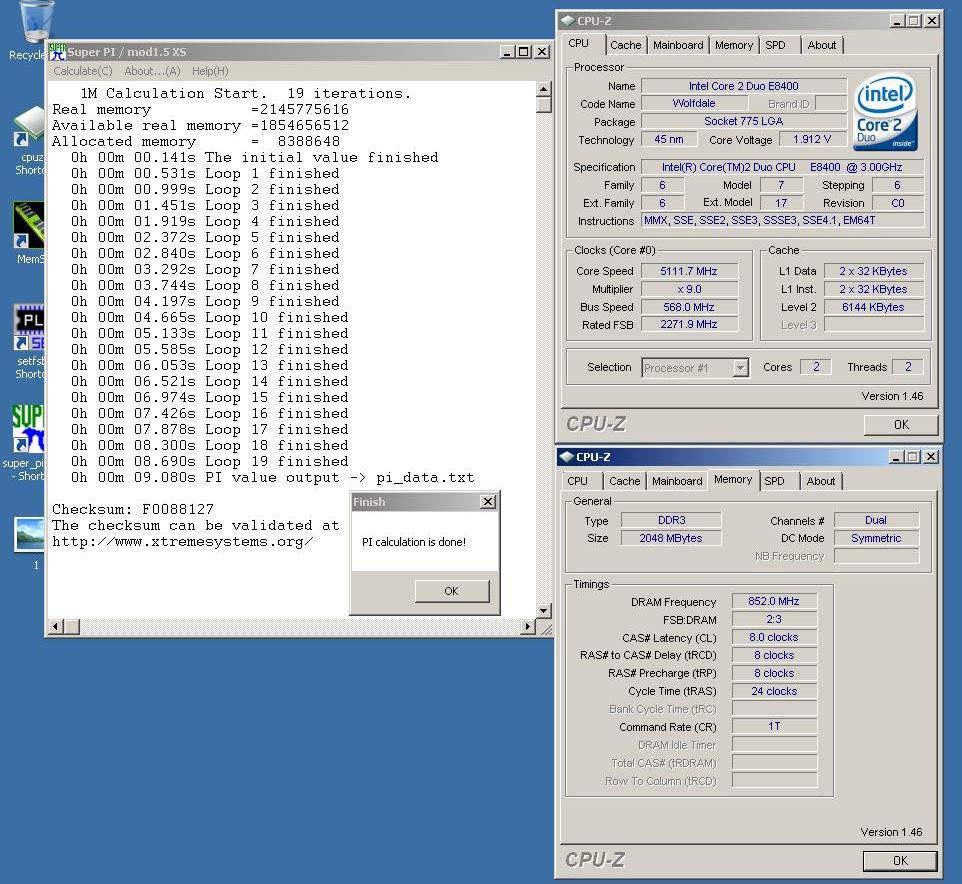Click the memory Size value 2048 MBytes
Image resolution: width=962 pixels, height=884 pixels.
pos(671,538)
